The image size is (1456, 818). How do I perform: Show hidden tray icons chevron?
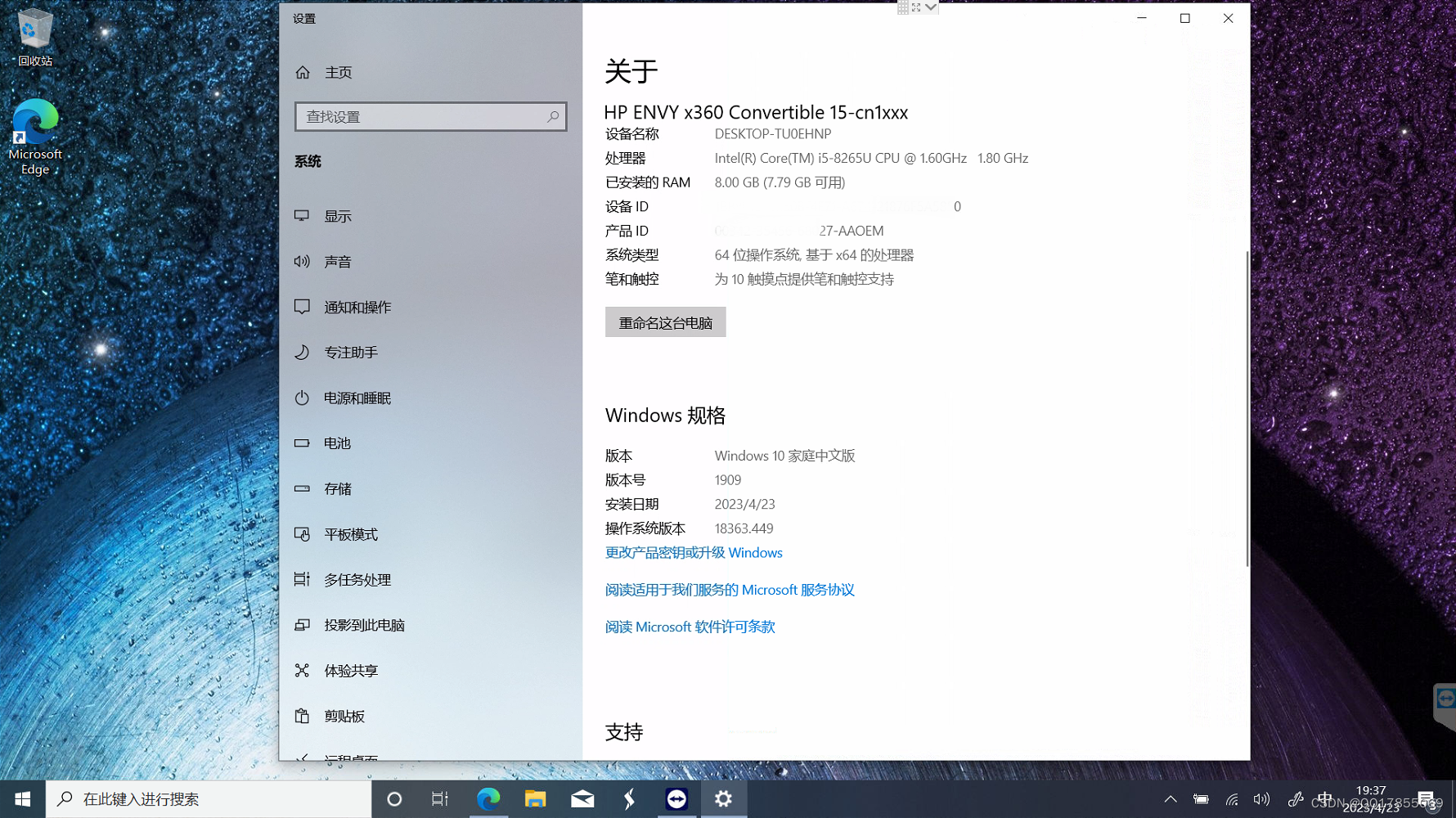1171,799
